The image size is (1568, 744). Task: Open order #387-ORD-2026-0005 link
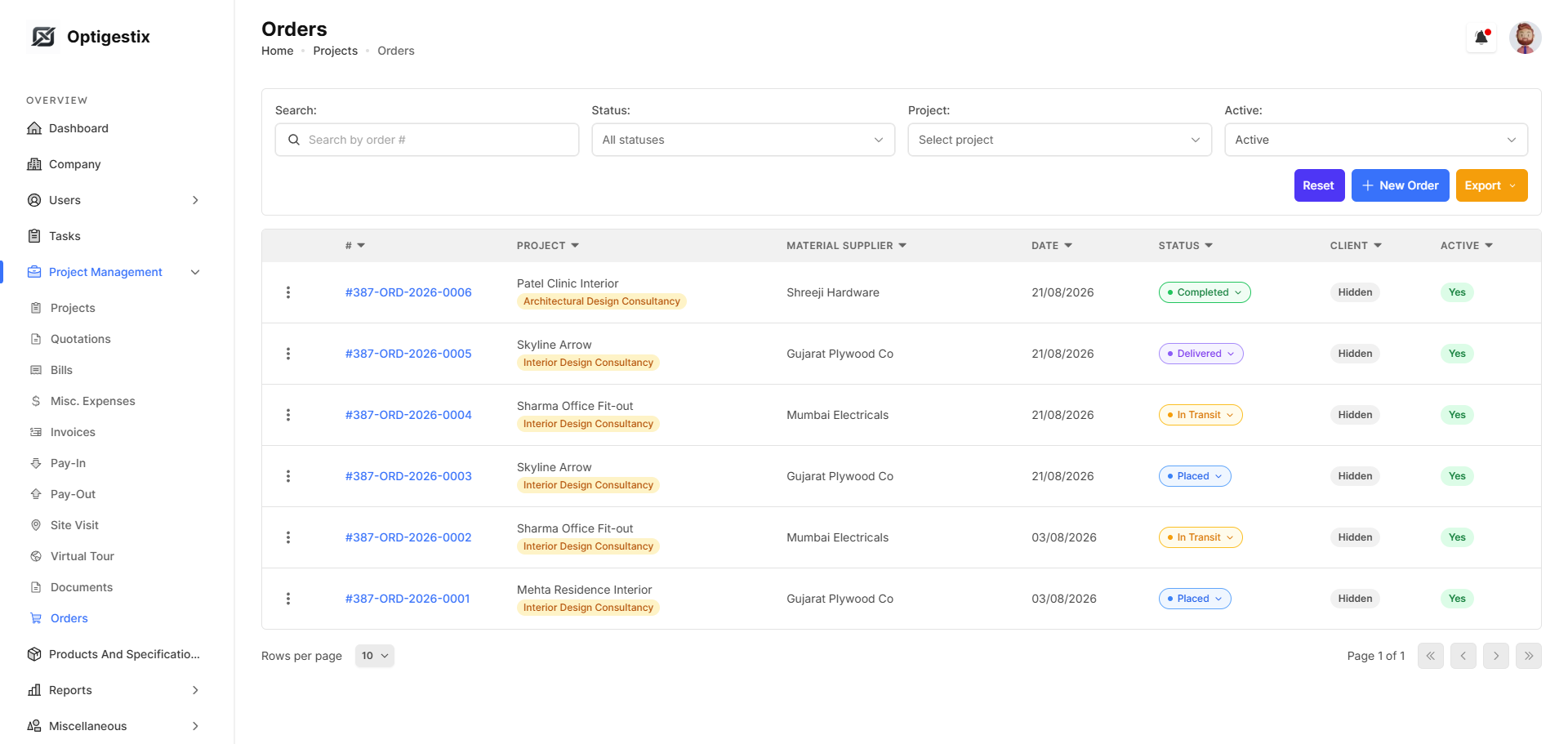pos(408,354)
